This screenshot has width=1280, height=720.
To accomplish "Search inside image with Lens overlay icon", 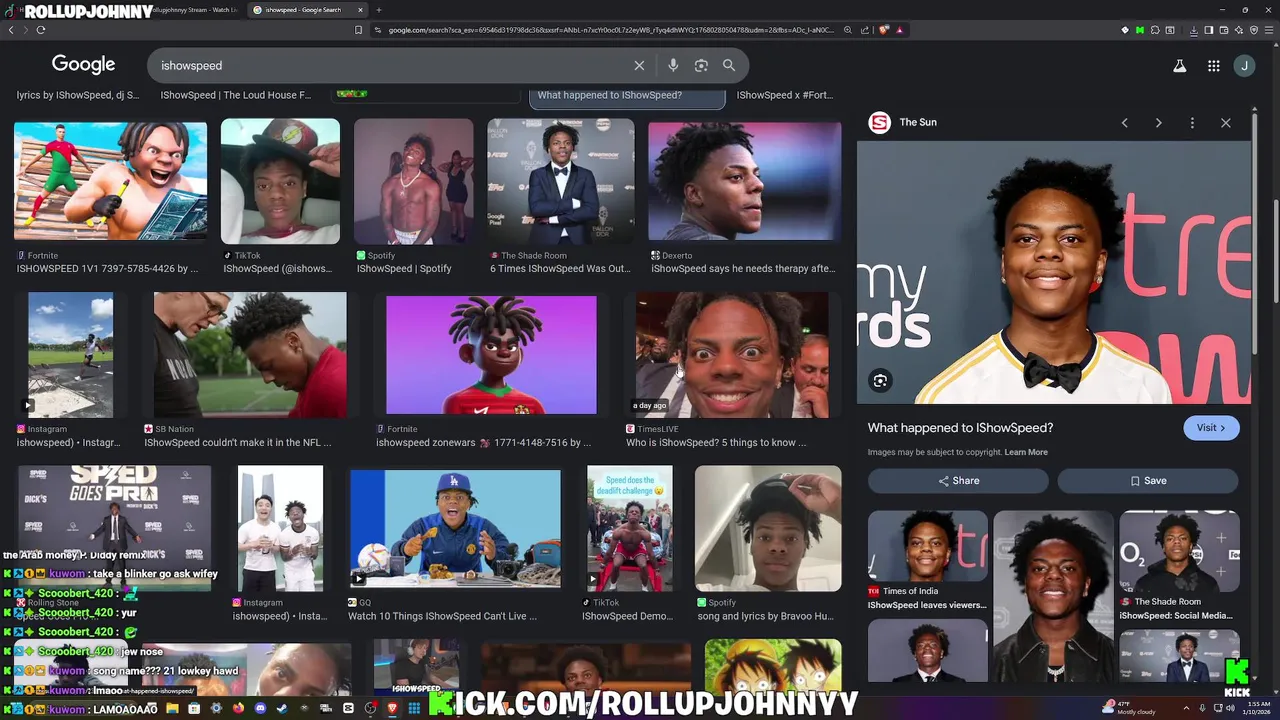I will click(880, 381).
